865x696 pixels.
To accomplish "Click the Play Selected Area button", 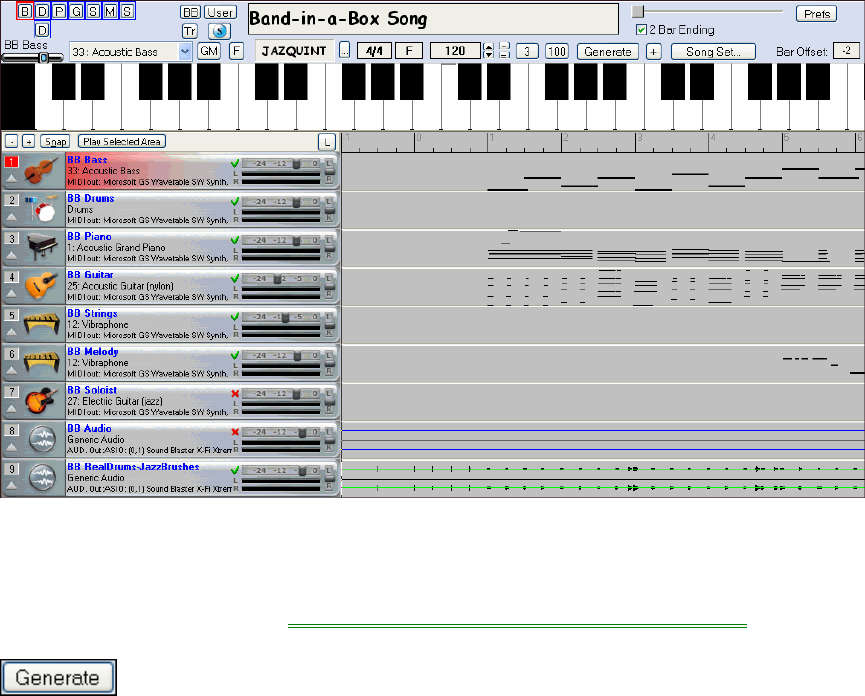I will [122, 142].
